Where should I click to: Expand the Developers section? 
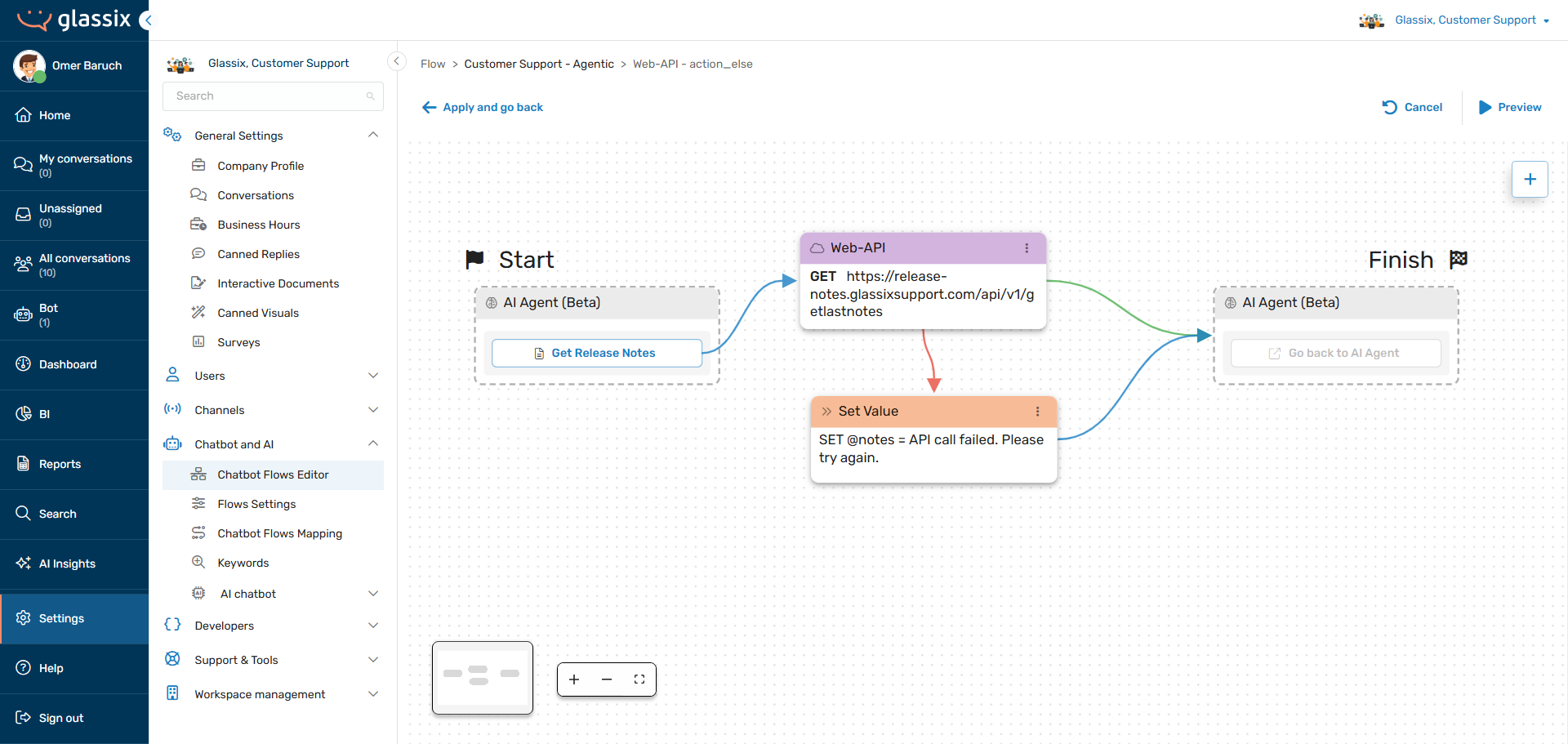point(373,626)
